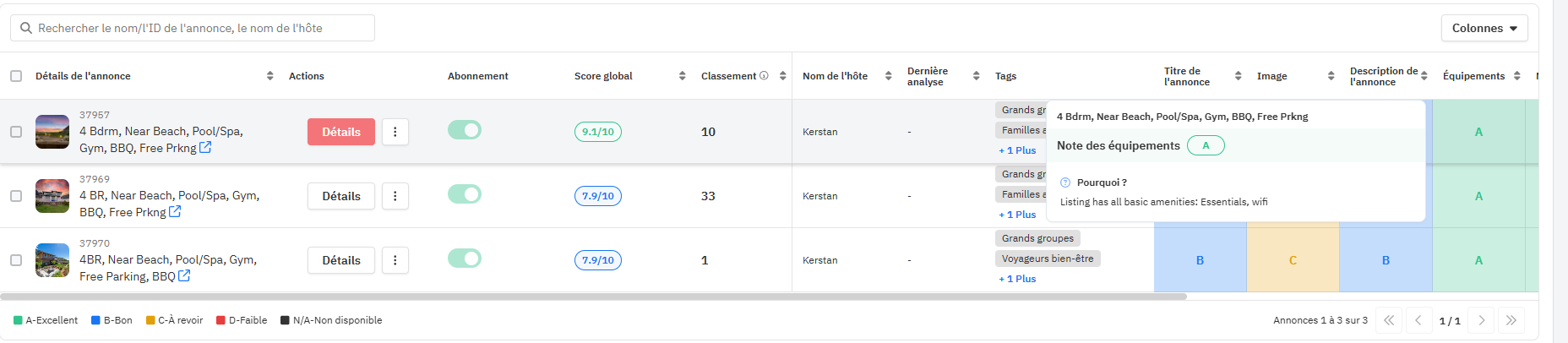
Task: Open the Colonnes dropdown
Action: [x=1484, y=28]
